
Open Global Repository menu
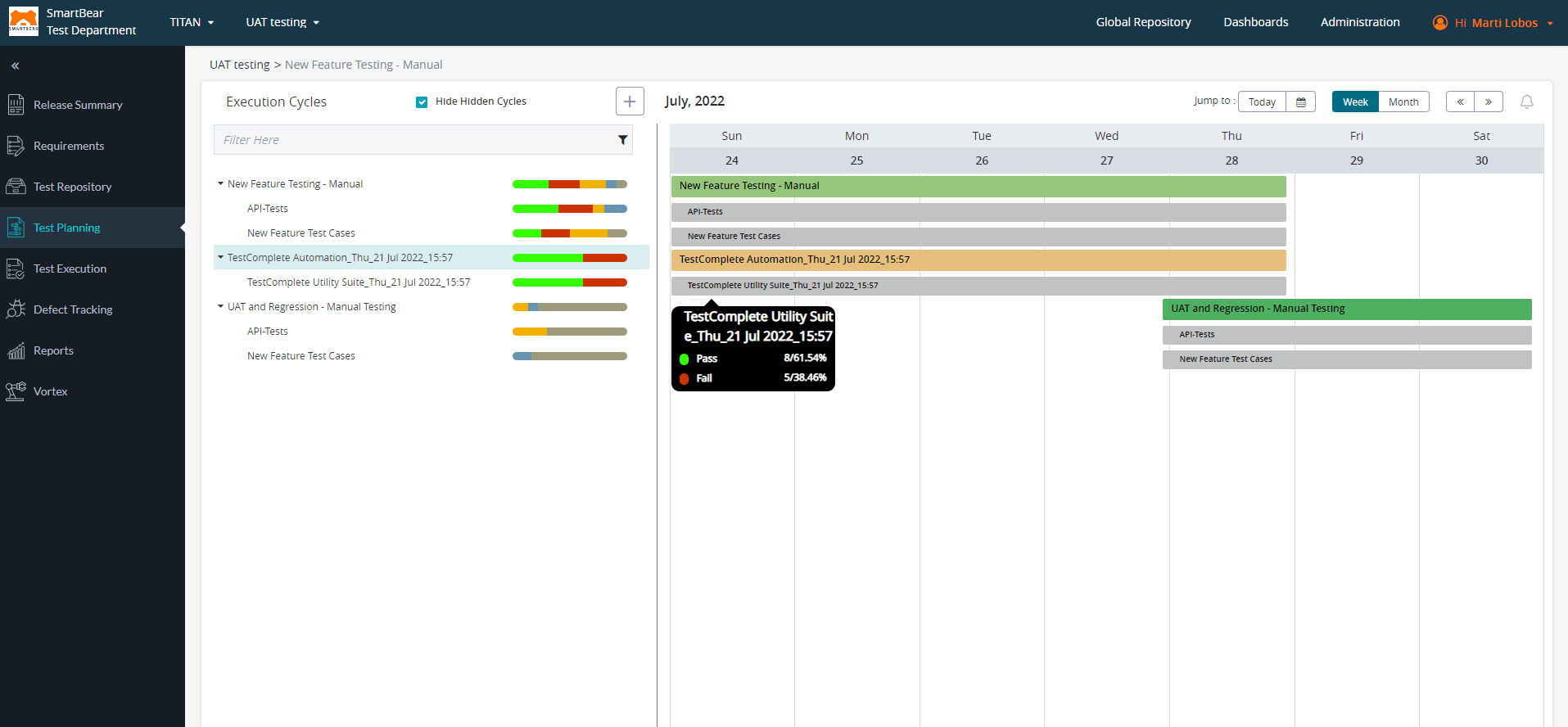tap(1143, 22)
